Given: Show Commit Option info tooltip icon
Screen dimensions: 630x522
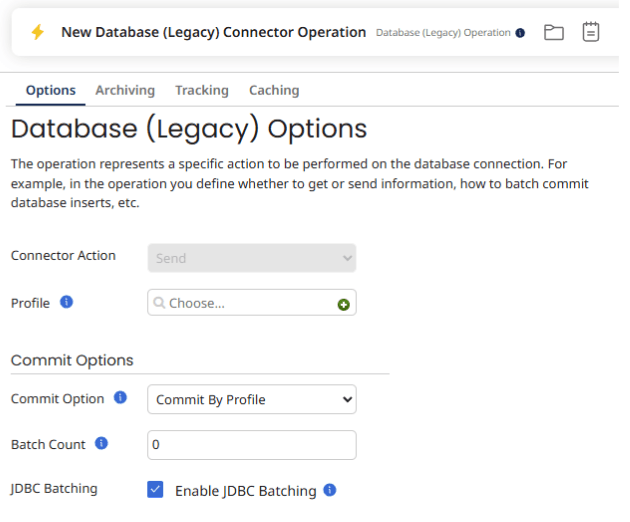Looking at the screenshot, I should (121, 398).
